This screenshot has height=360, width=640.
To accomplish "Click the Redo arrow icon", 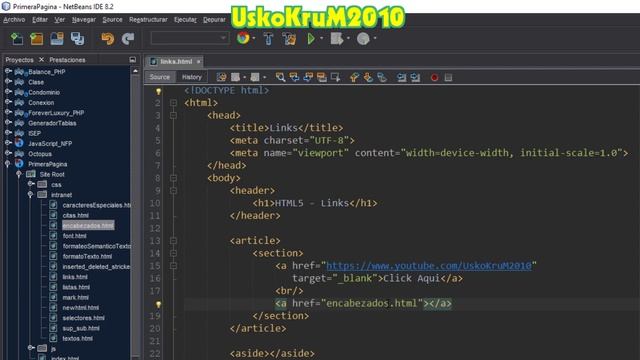I will tap(128, 38).
